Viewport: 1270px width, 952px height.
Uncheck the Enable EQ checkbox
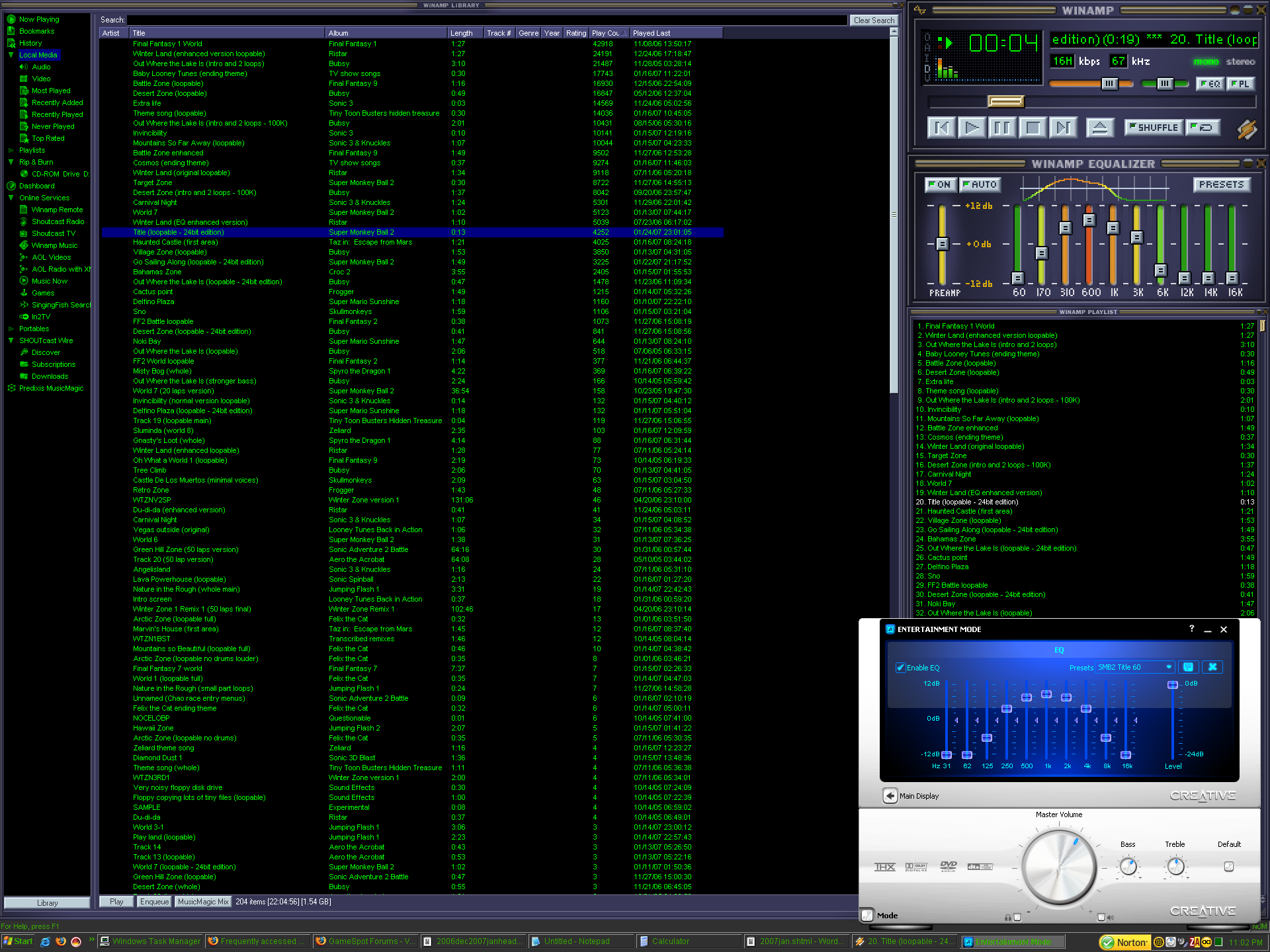[x=900, y=667]
